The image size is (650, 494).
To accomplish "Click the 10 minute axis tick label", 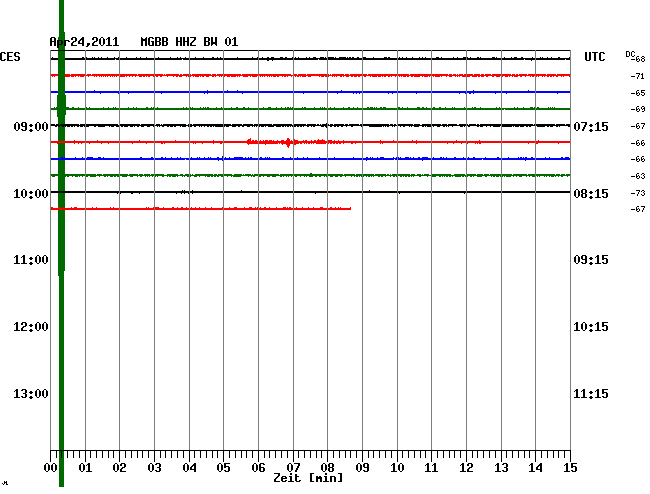I will pos(397,468).
